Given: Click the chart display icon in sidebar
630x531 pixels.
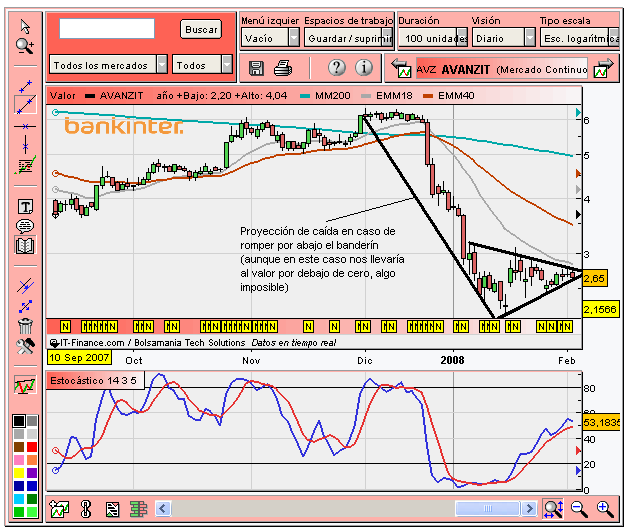Looking at the screenshot, I should (x=25, y=385).
